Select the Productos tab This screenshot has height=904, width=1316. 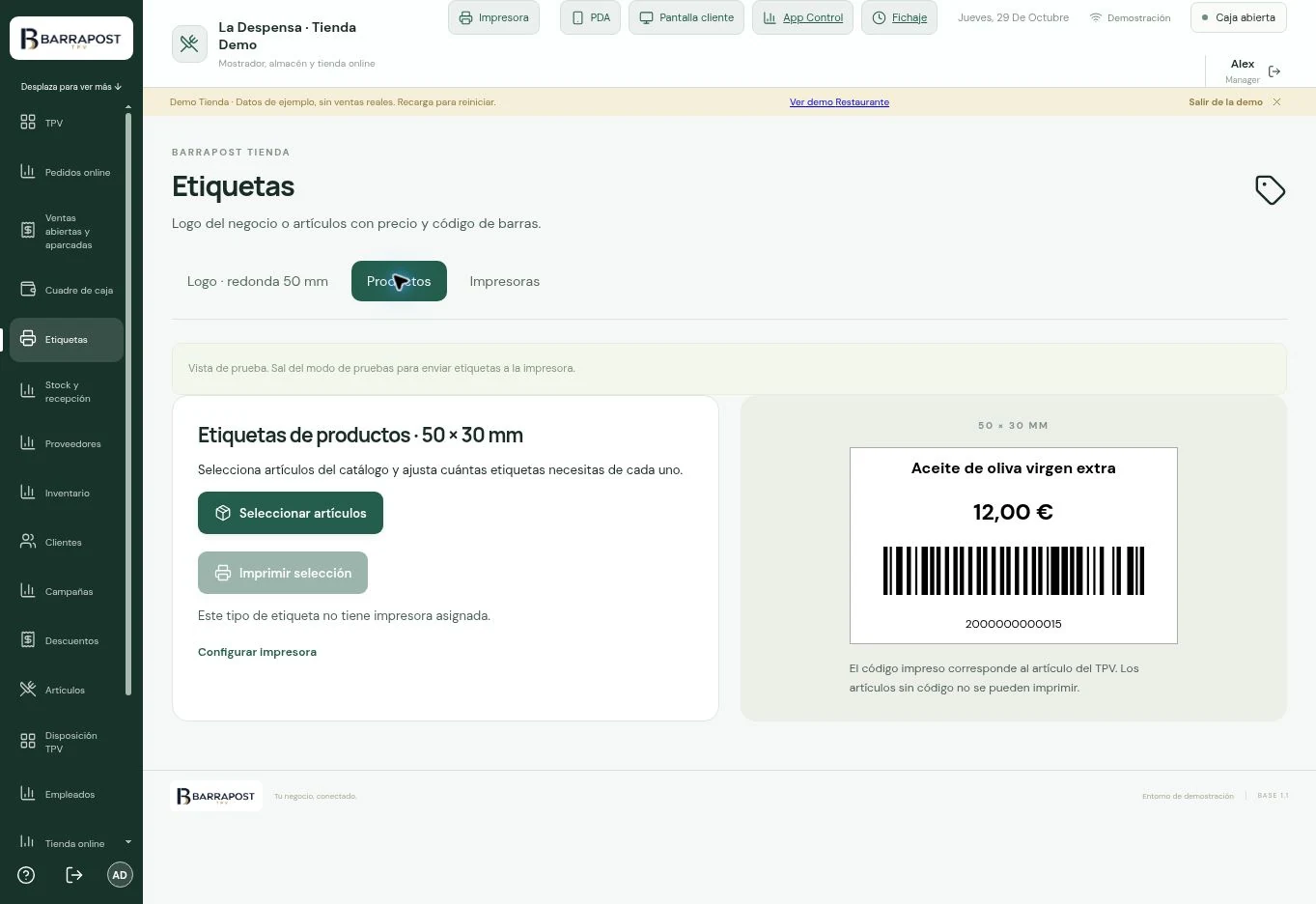(399, 281)
